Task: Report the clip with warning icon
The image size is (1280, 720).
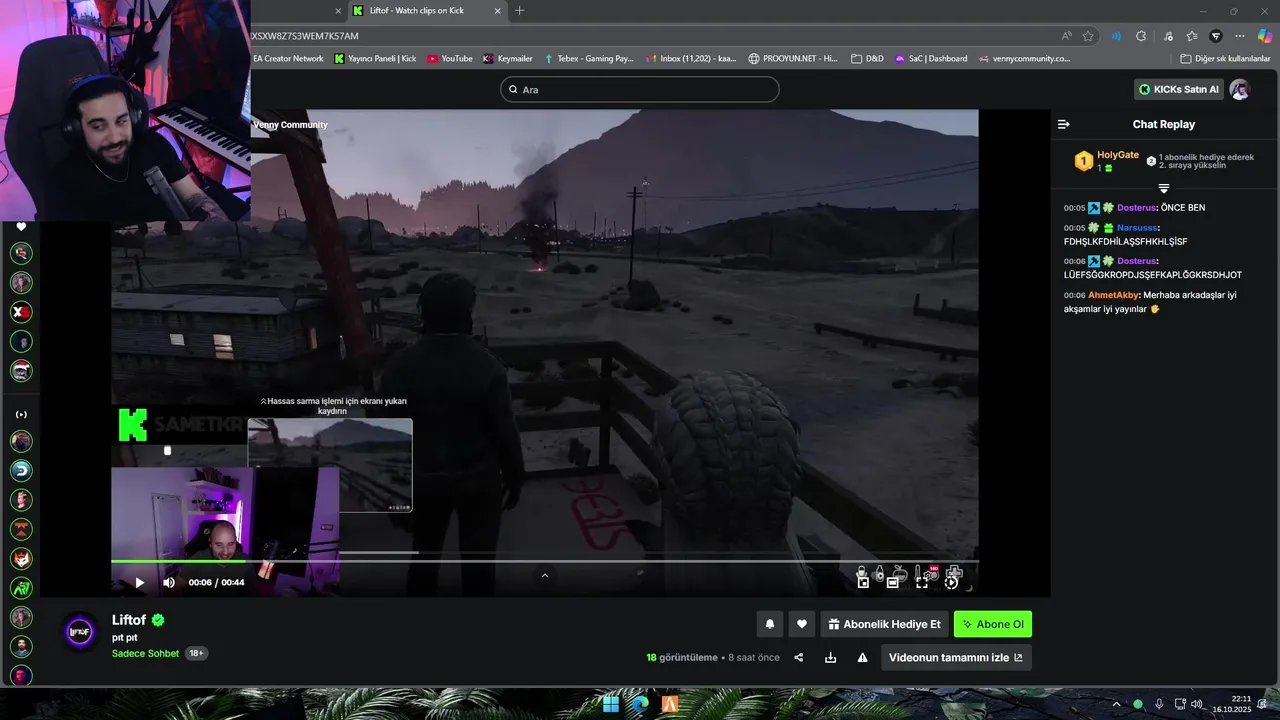Action: tap(862, 657)
